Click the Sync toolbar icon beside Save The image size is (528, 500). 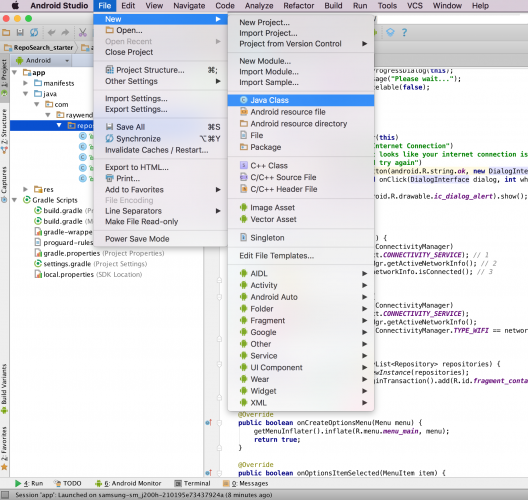pos(34,32)
